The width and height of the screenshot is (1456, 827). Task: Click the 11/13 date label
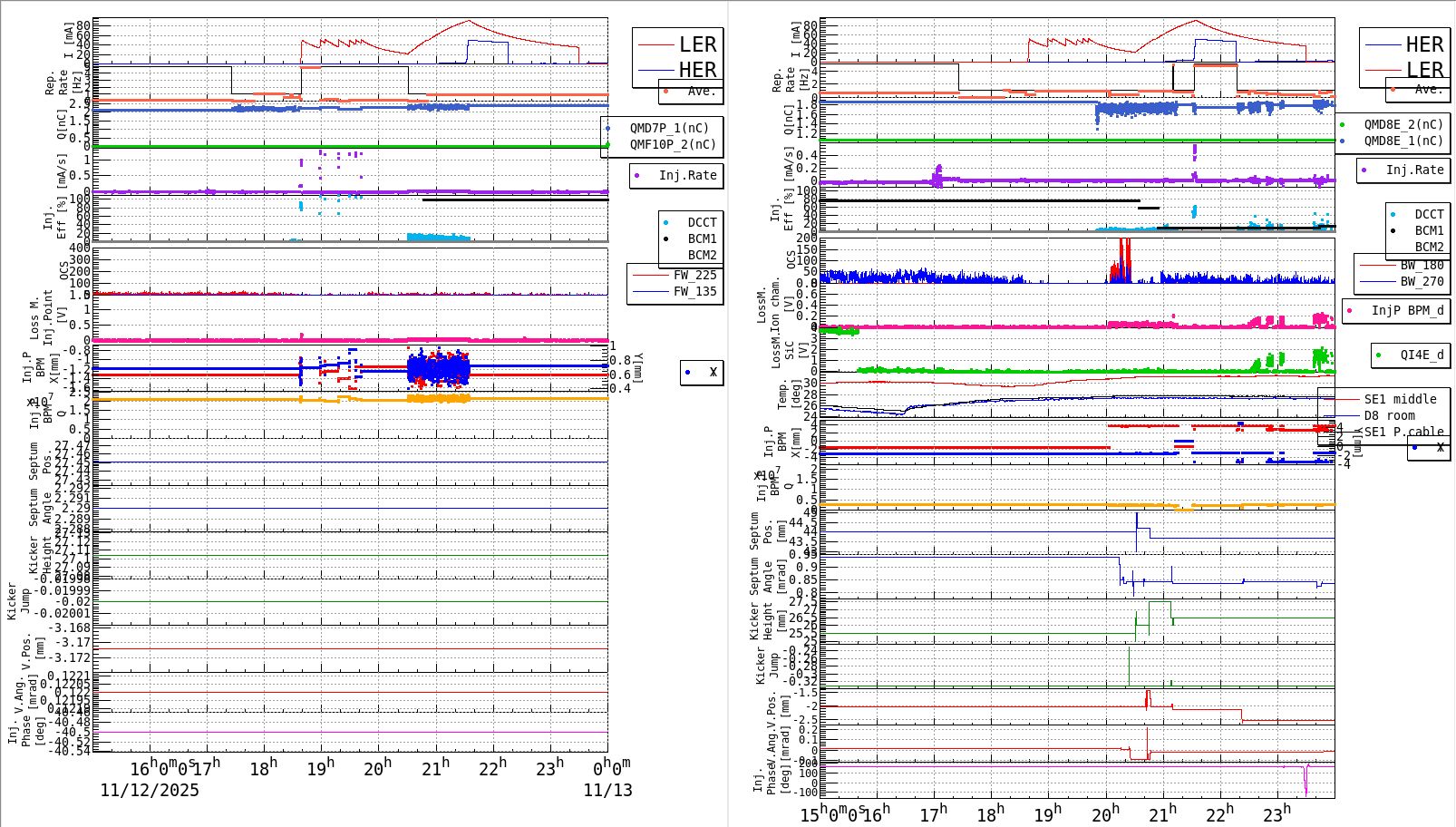point(607,790)
